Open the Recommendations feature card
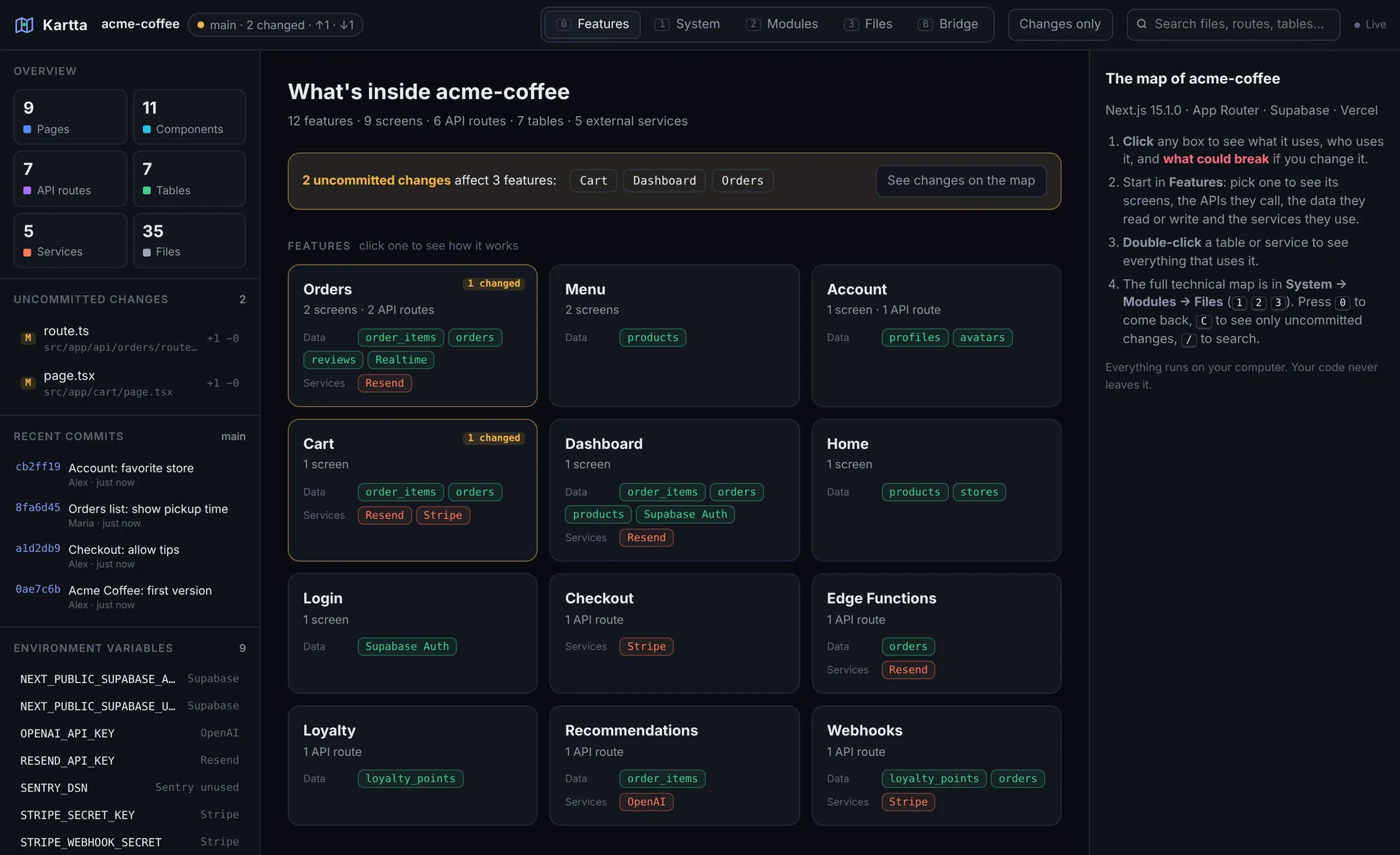Viewport: 1400px width, 855px height. pyautogui.click(x=674, y=765)
